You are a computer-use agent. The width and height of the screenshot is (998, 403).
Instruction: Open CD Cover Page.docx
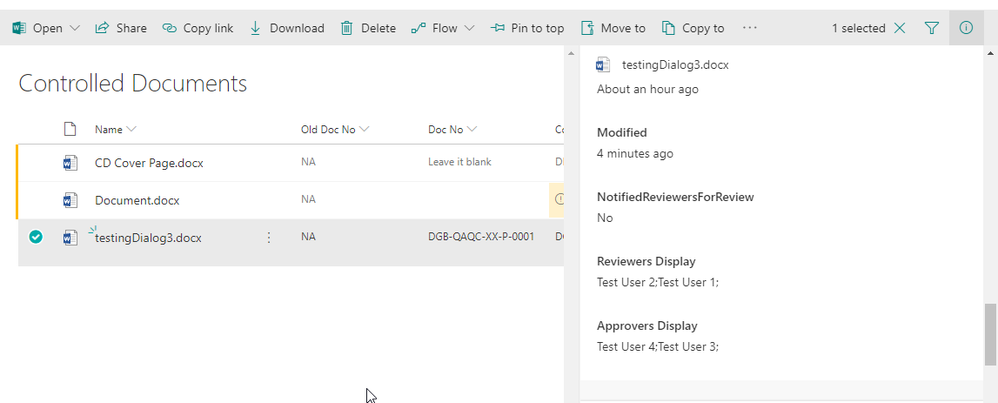149,163
